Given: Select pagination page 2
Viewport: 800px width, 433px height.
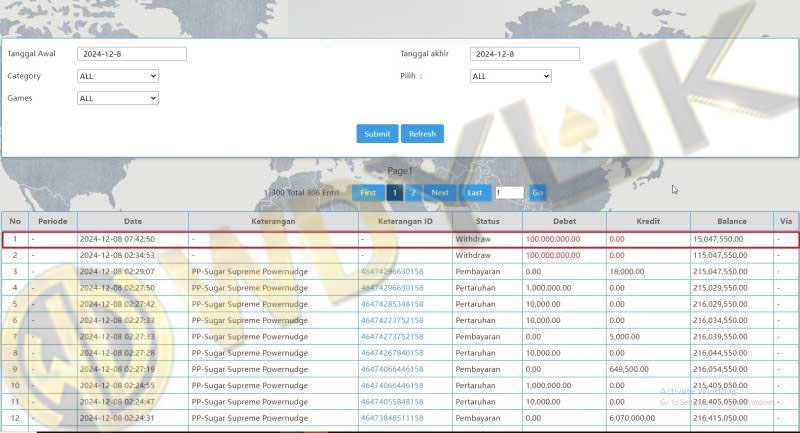Looking at the screenshot, I should click(413, 193).
